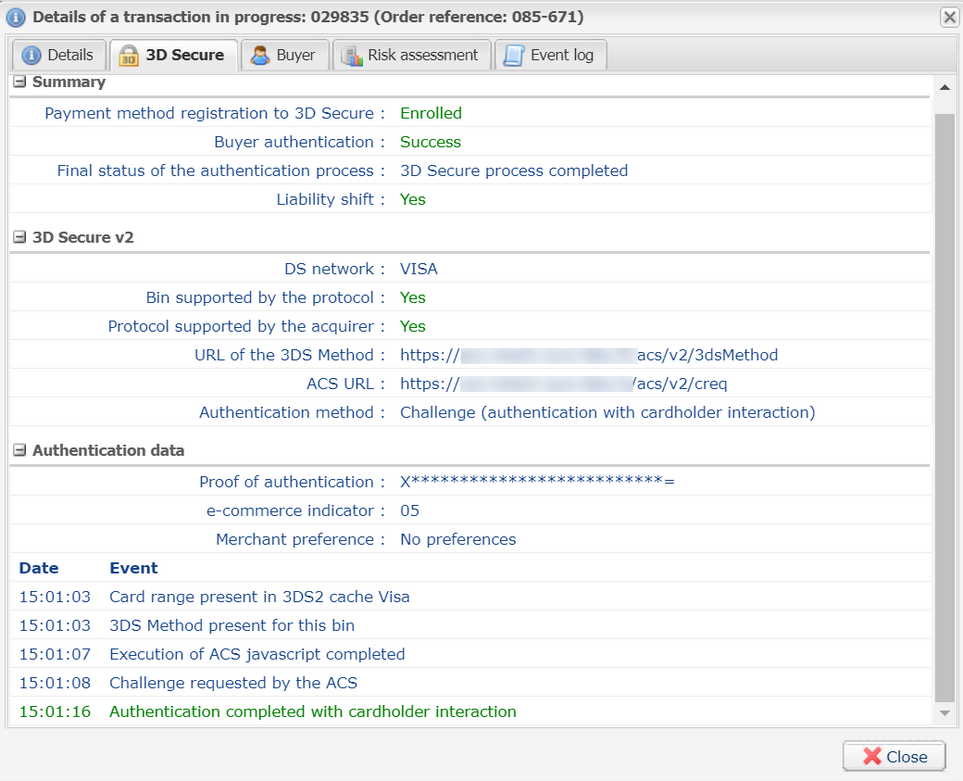
Task: Click the scrollbar up arrow
Action: click(x=944, y=88)
